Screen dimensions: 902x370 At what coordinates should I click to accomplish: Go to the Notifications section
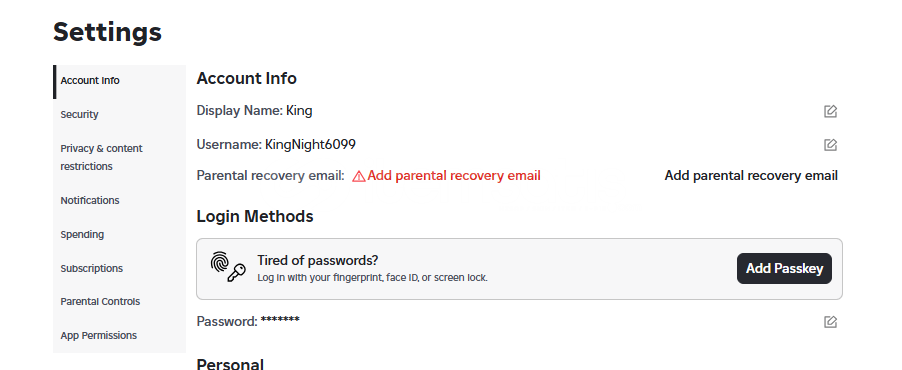(x=120, y=200)
